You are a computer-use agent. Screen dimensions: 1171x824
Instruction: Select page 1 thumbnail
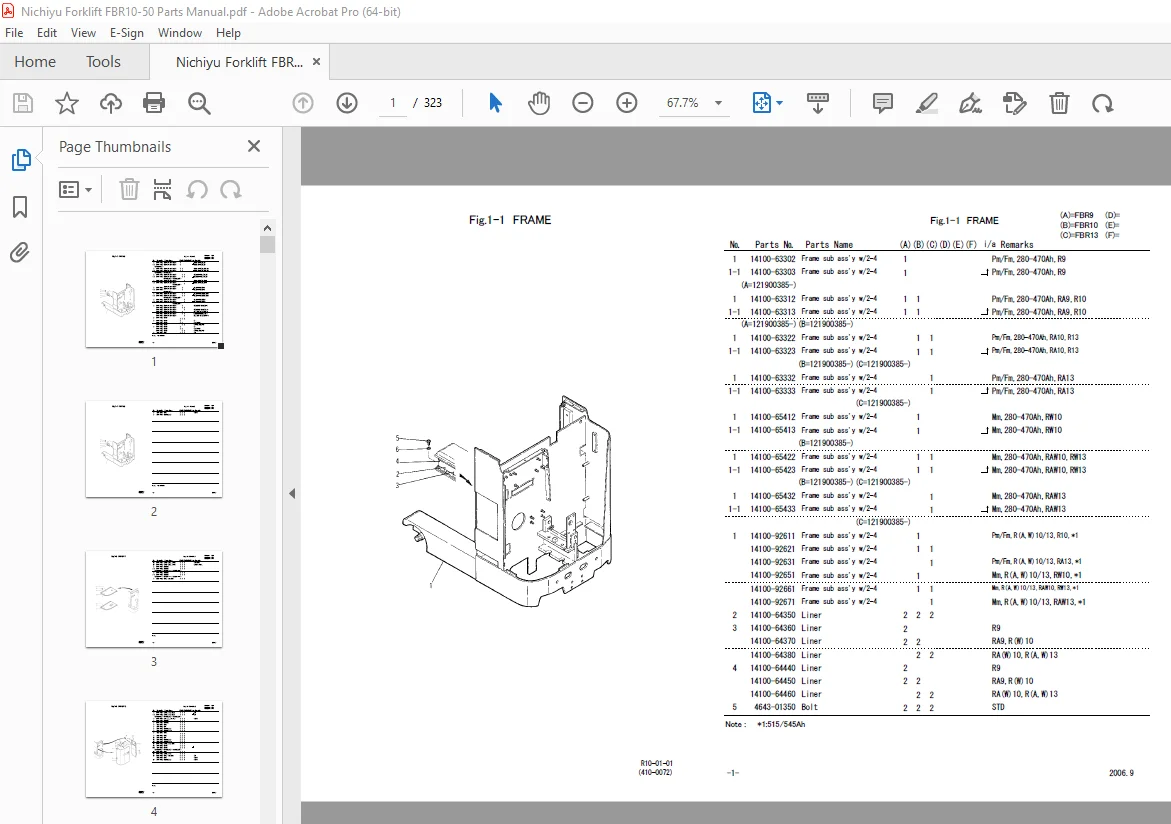point(154,299)
